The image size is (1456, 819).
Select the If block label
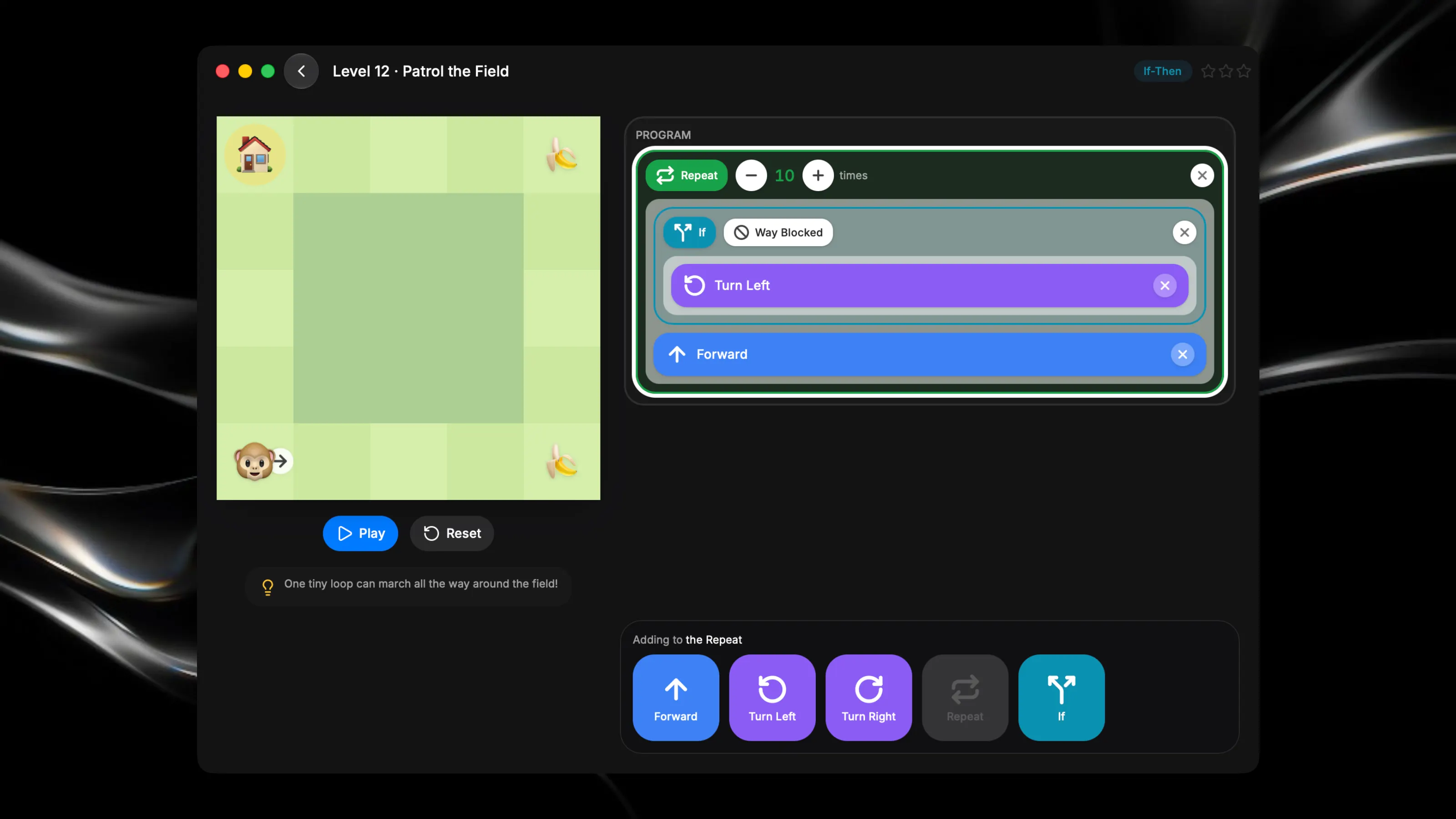click(x=690, y=233)
